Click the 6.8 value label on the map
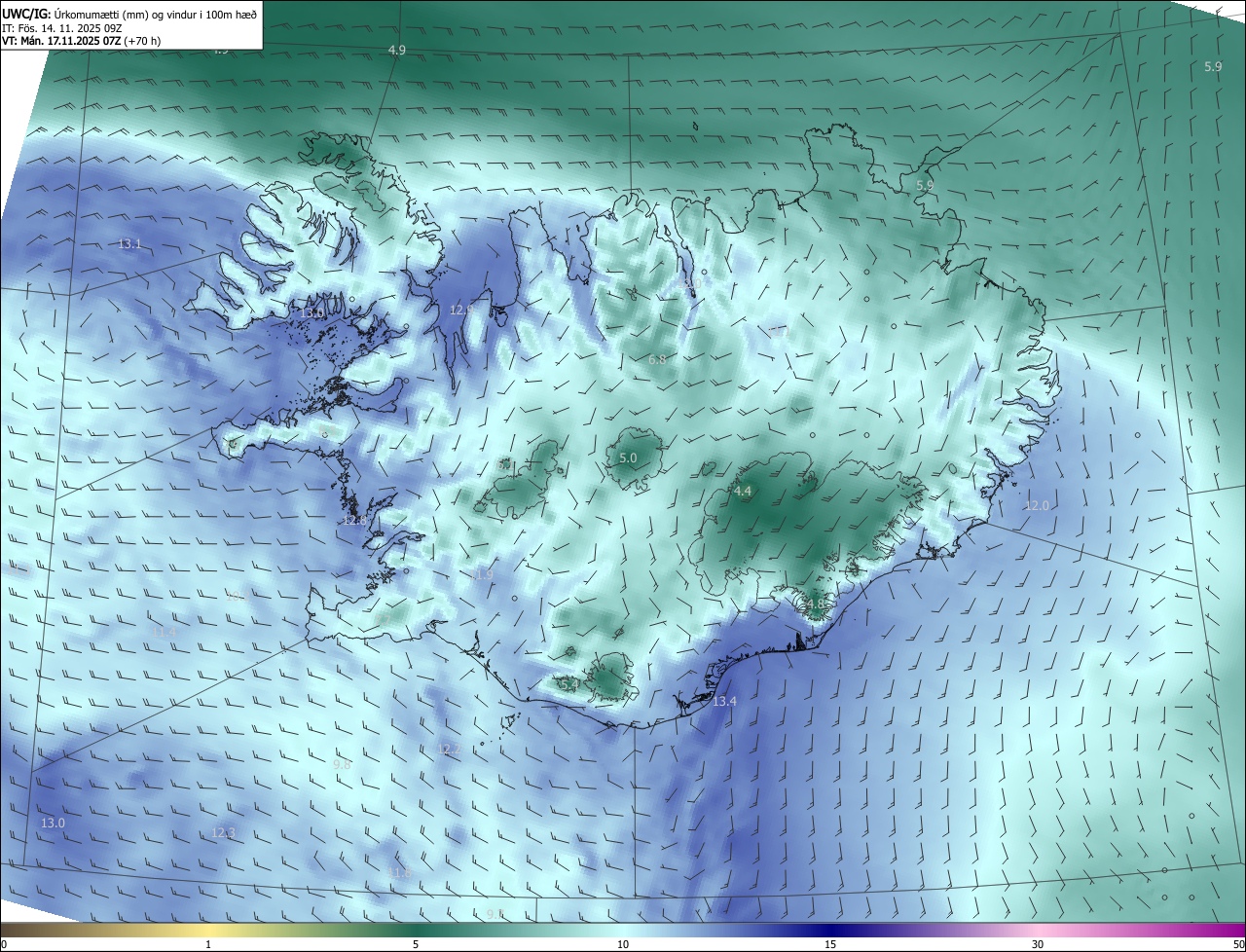This screenshot has width=1246, height=952. [x=657, y=359]
